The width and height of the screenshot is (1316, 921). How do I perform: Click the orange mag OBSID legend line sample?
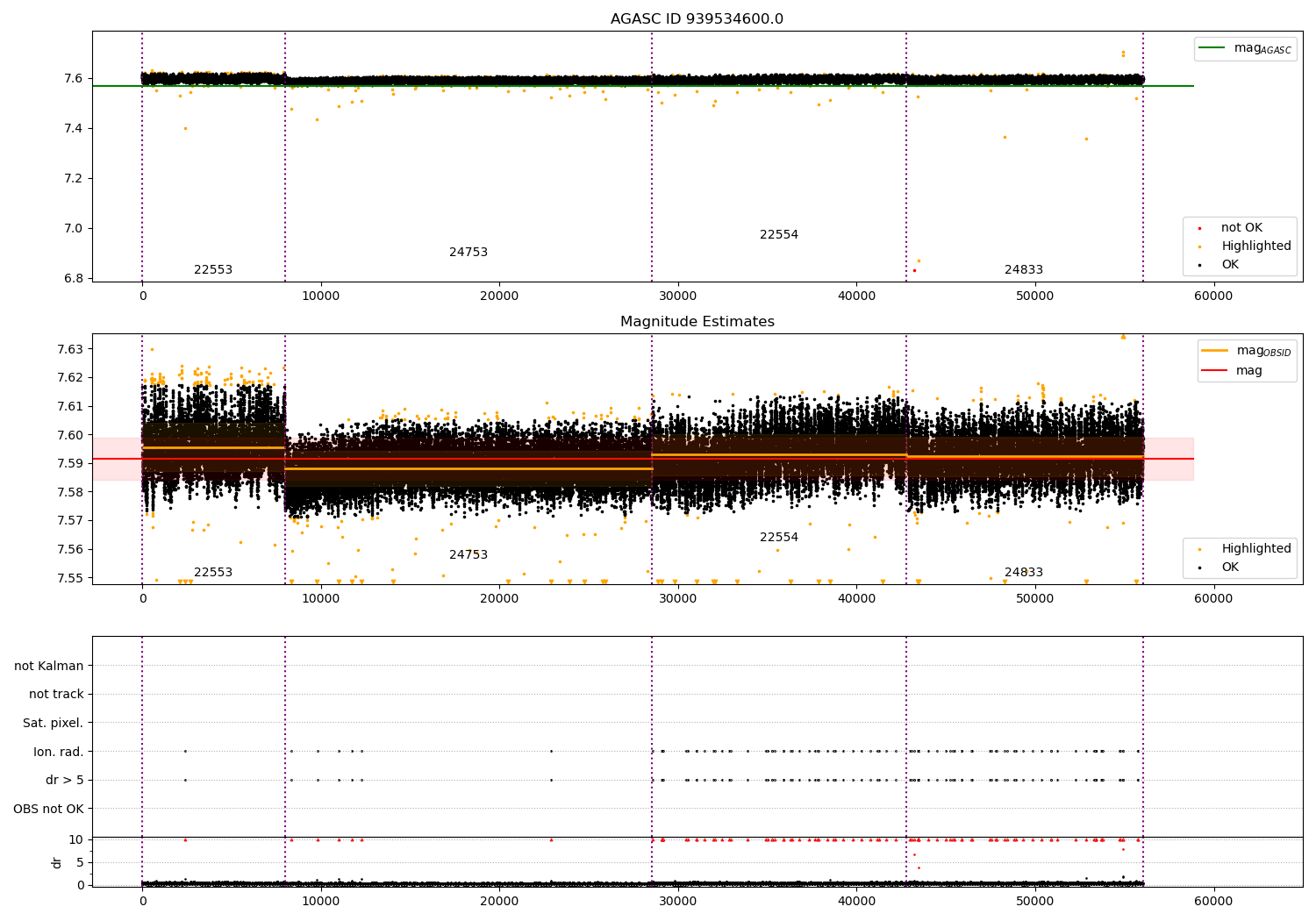click(1215, 351)
